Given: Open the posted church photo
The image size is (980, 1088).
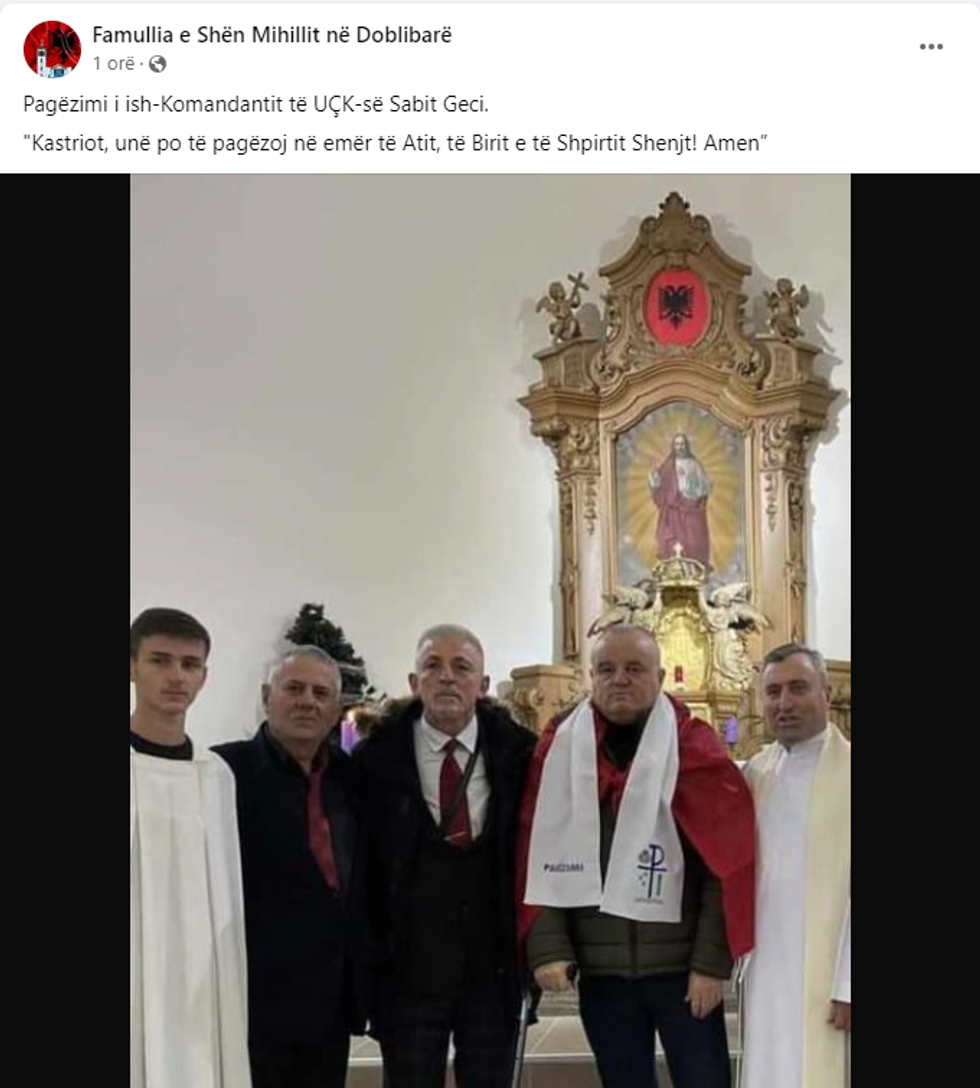Looking at the screenshot, I should click(x=490, y=630).
